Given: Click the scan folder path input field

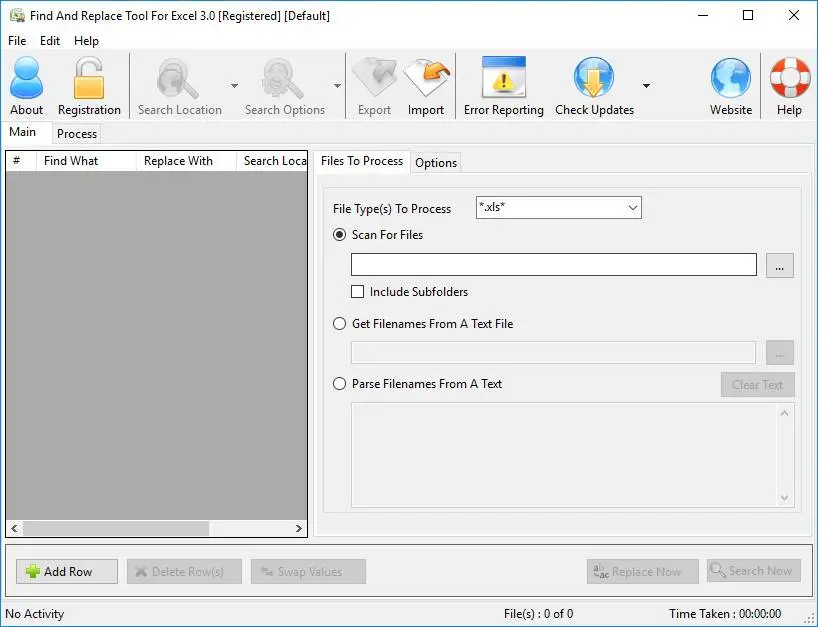Looking at the screenshot, I should tap(554, 264).
